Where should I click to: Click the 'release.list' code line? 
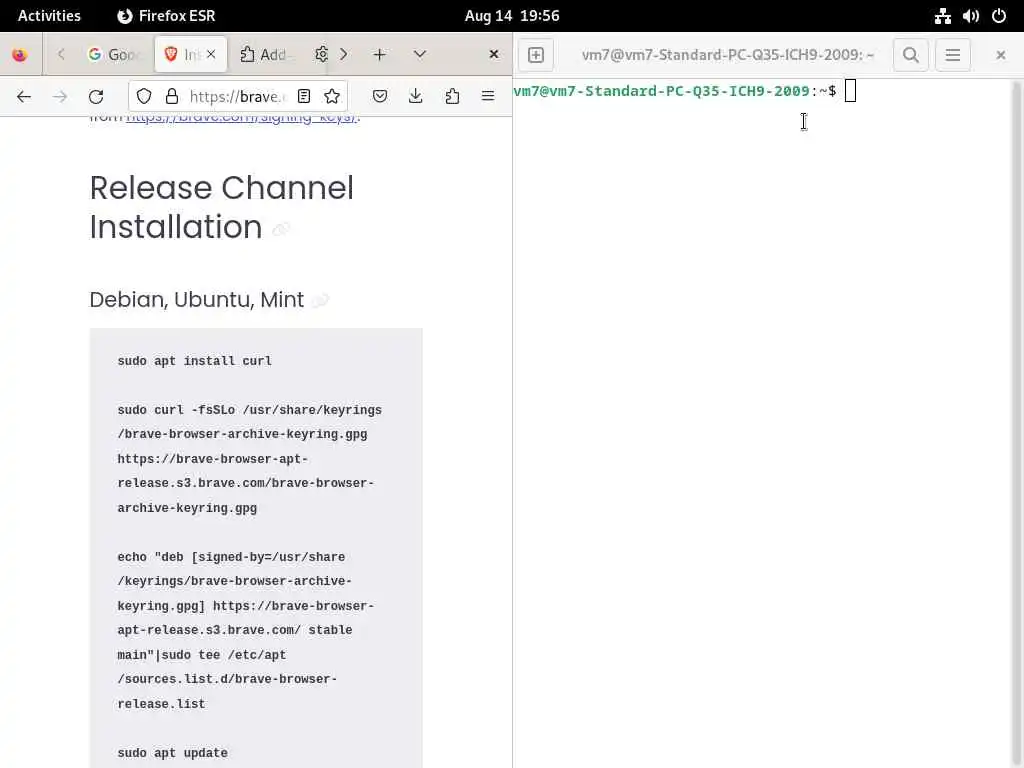click(161, 704)
